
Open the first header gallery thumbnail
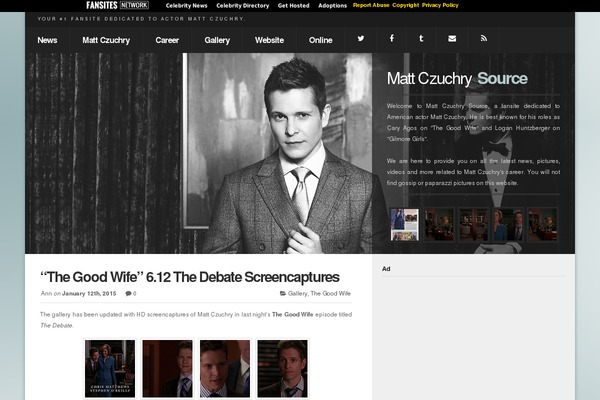404,225
